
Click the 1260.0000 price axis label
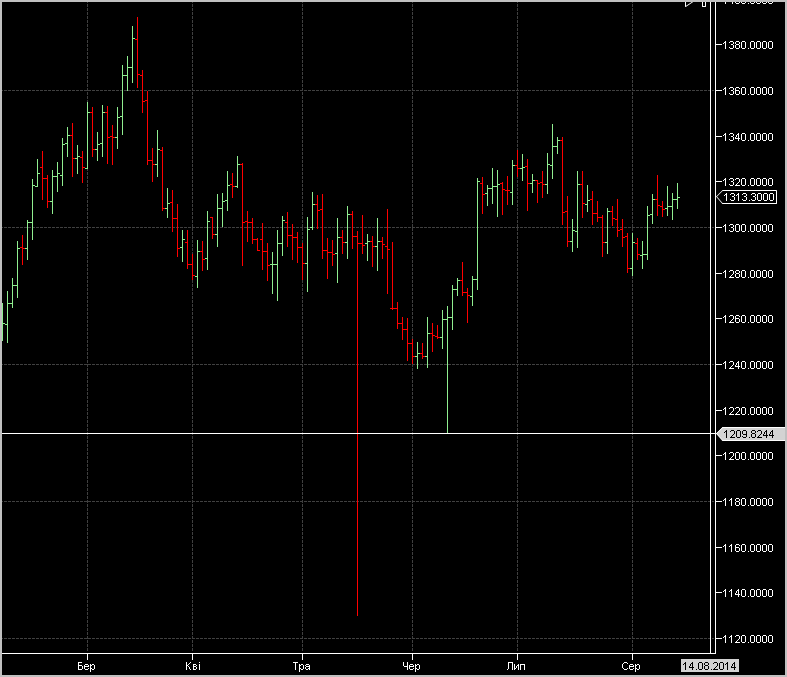tap(747, 319)
